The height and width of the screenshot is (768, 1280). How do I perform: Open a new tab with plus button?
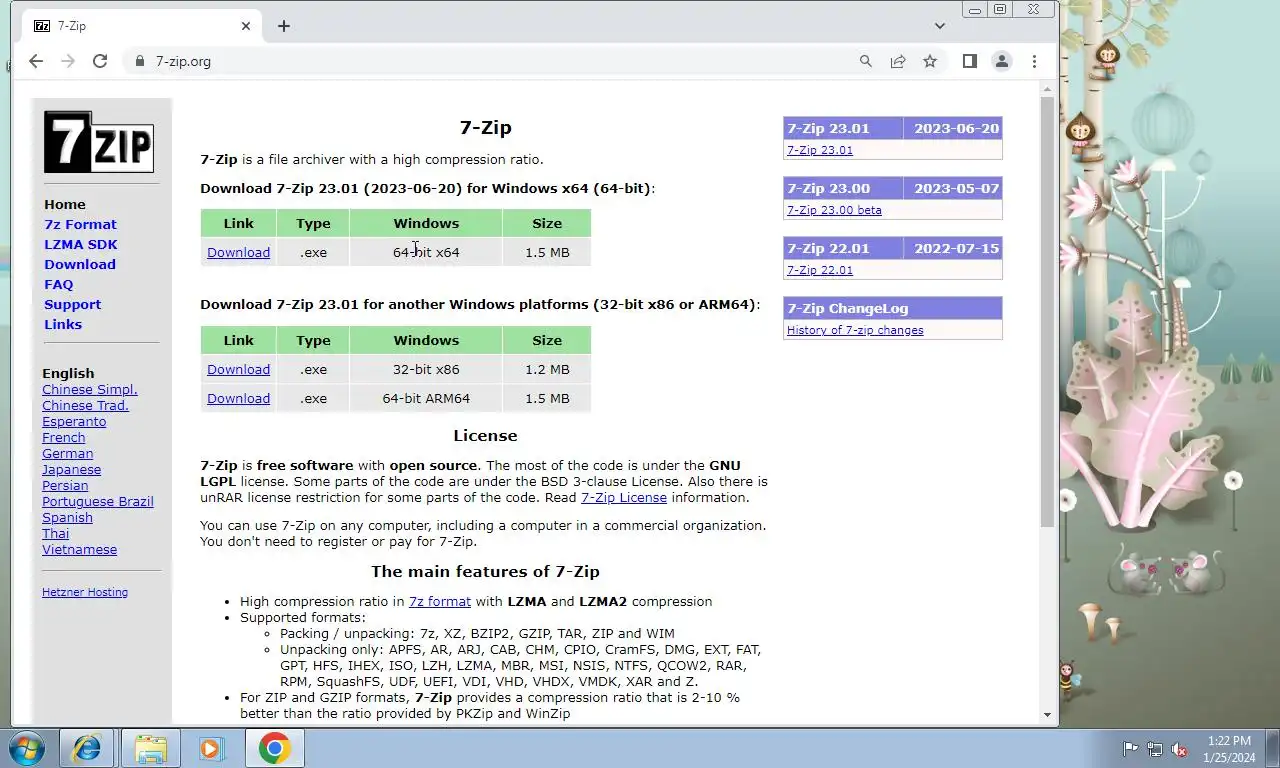pos(284,26)
